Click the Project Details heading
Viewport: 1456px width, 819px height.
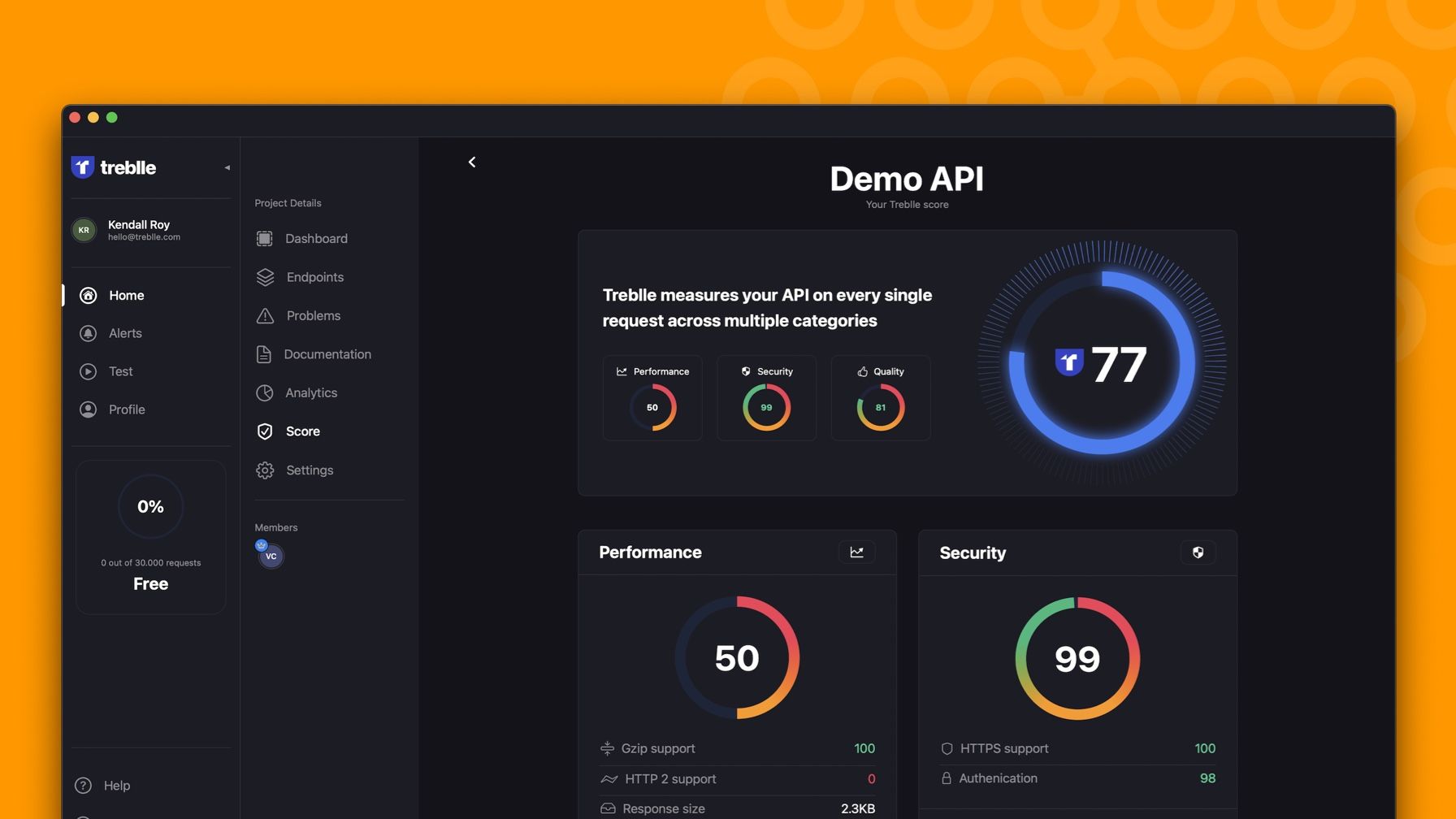(x=288, y=203)
